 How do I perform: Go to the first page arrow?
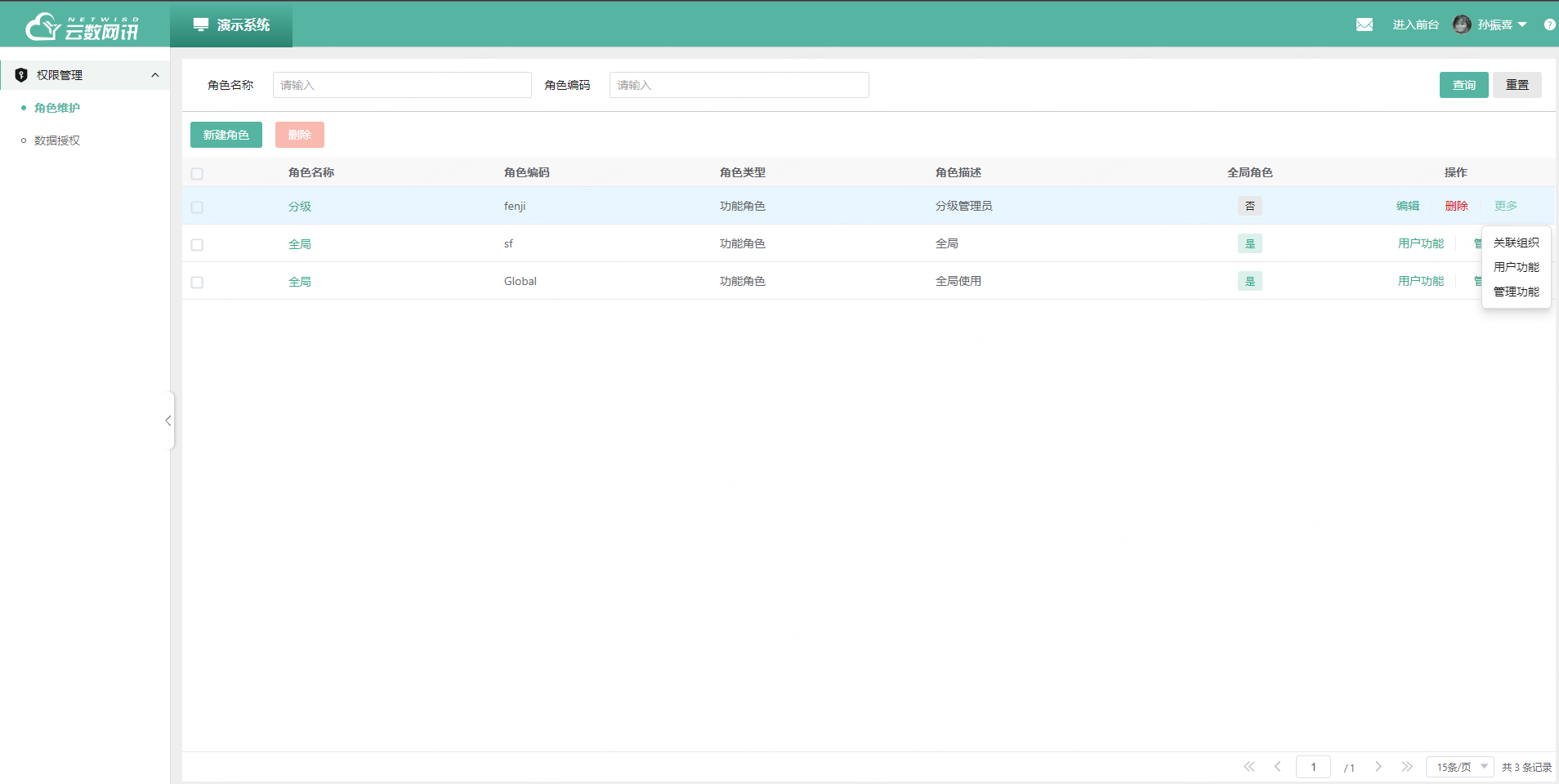1249,767
